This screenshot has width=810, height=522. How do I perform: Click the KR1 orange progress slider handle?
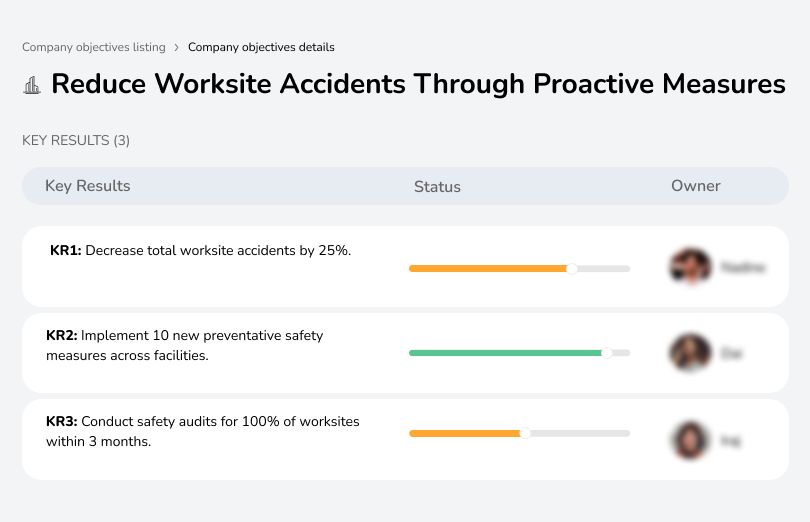tap(571, 269)
